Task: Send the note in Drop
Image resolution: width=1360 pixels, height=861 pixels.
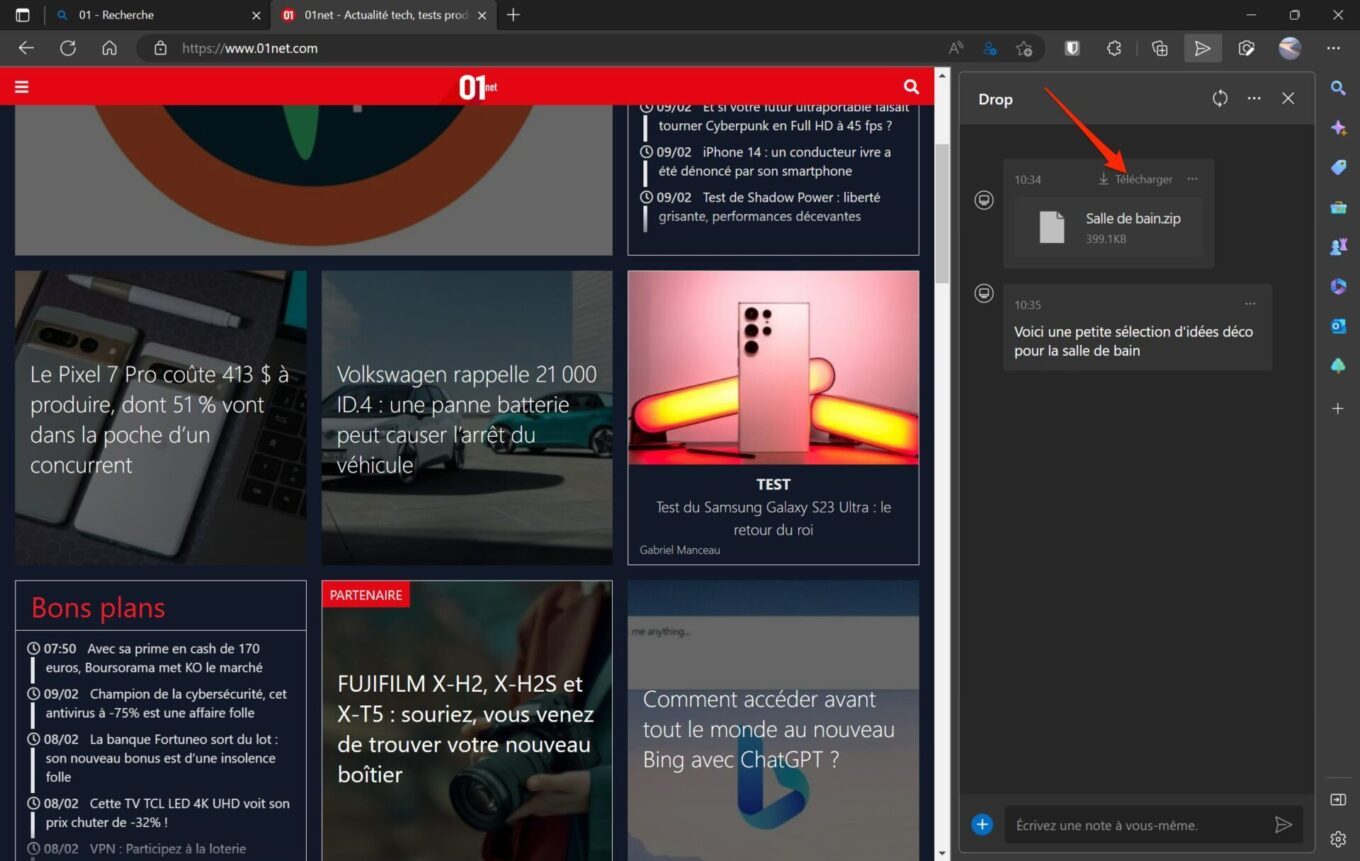Action: pyautogui.click(x=1283, y=825)
